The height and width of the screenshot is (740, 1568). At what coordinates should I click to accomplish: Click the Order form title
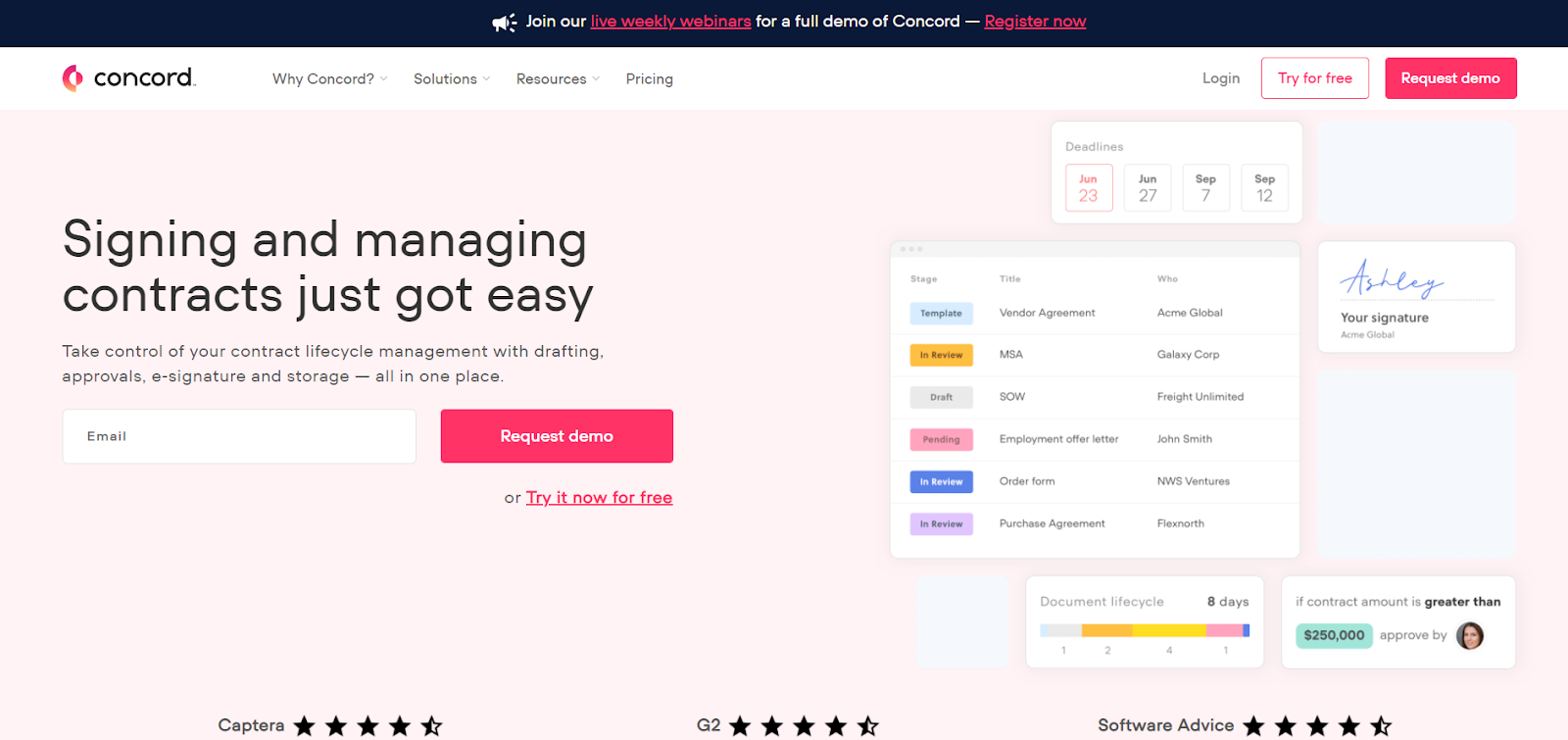(1027, 481)
